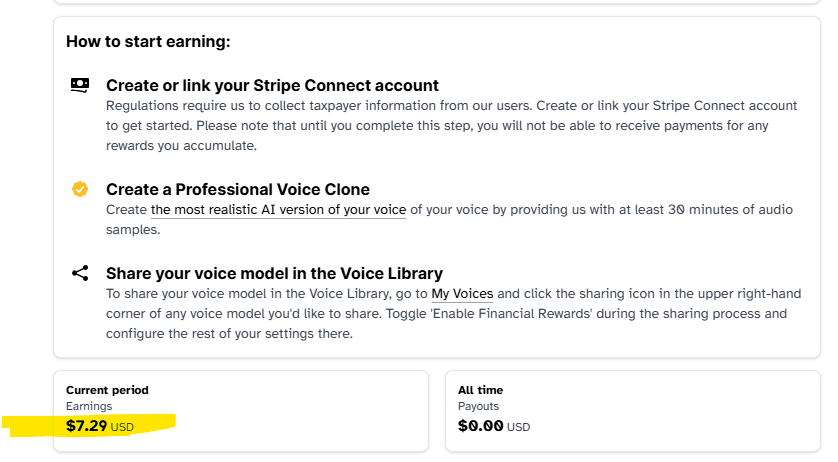
Task: Click the "How to start earning:" title
Action: [148, 42]
